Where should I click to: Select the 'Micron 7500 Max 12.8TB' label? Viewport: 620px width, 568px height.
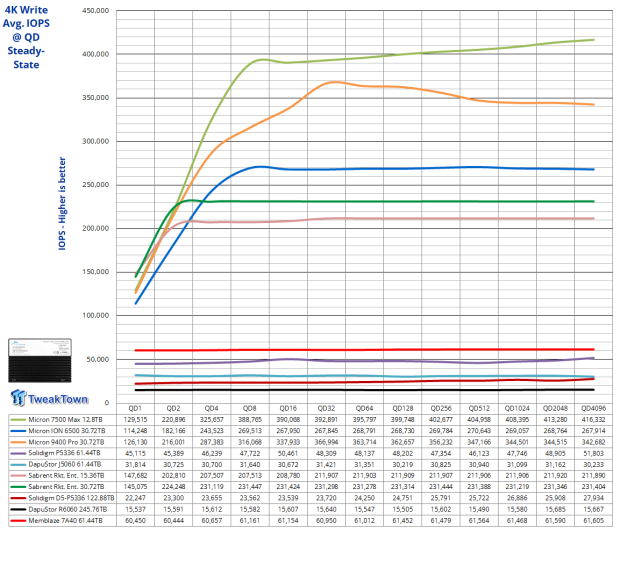point(65,420)
